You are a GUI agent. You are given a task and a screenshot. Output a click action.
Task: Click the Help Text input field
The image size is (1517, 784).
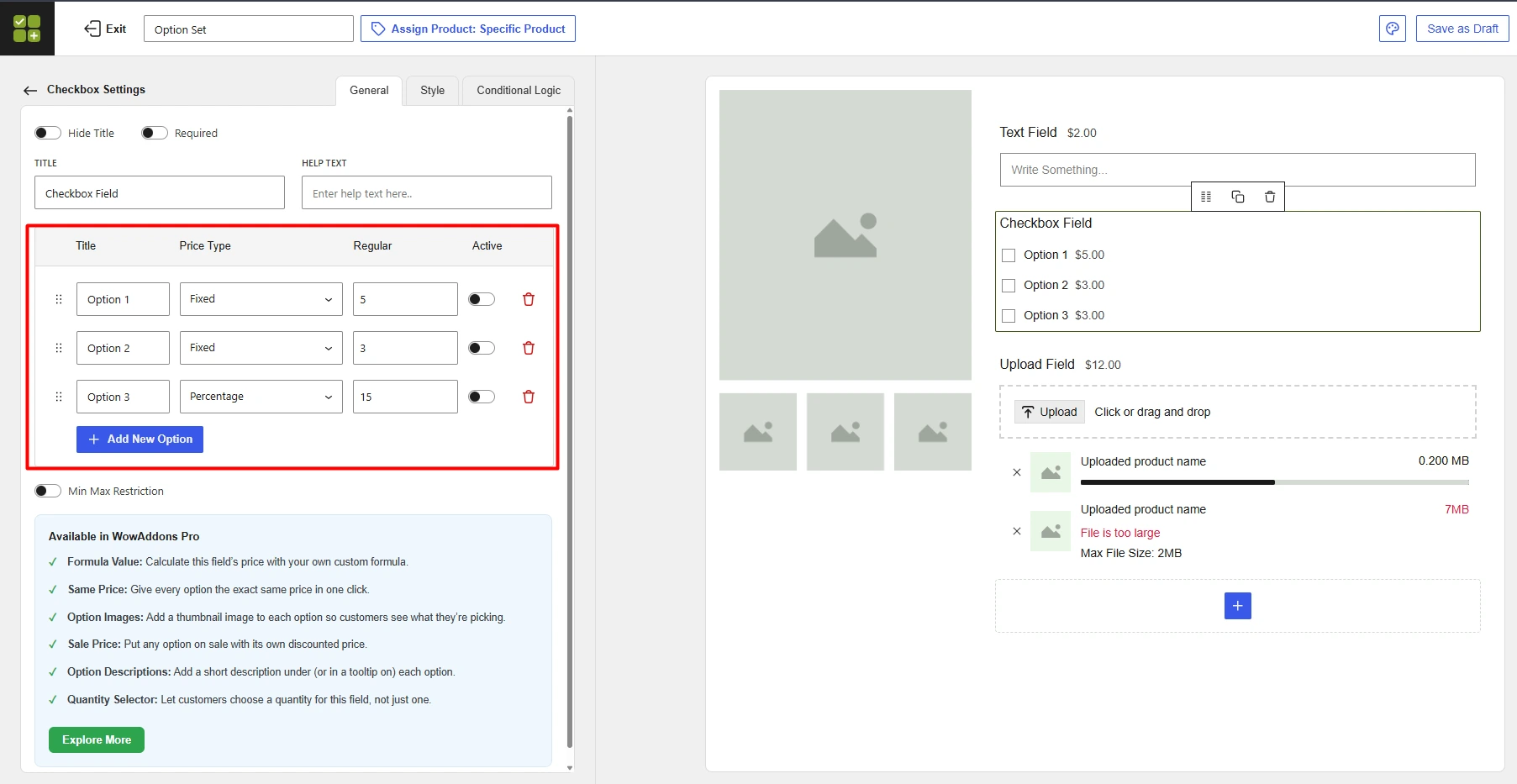point(427,192)
